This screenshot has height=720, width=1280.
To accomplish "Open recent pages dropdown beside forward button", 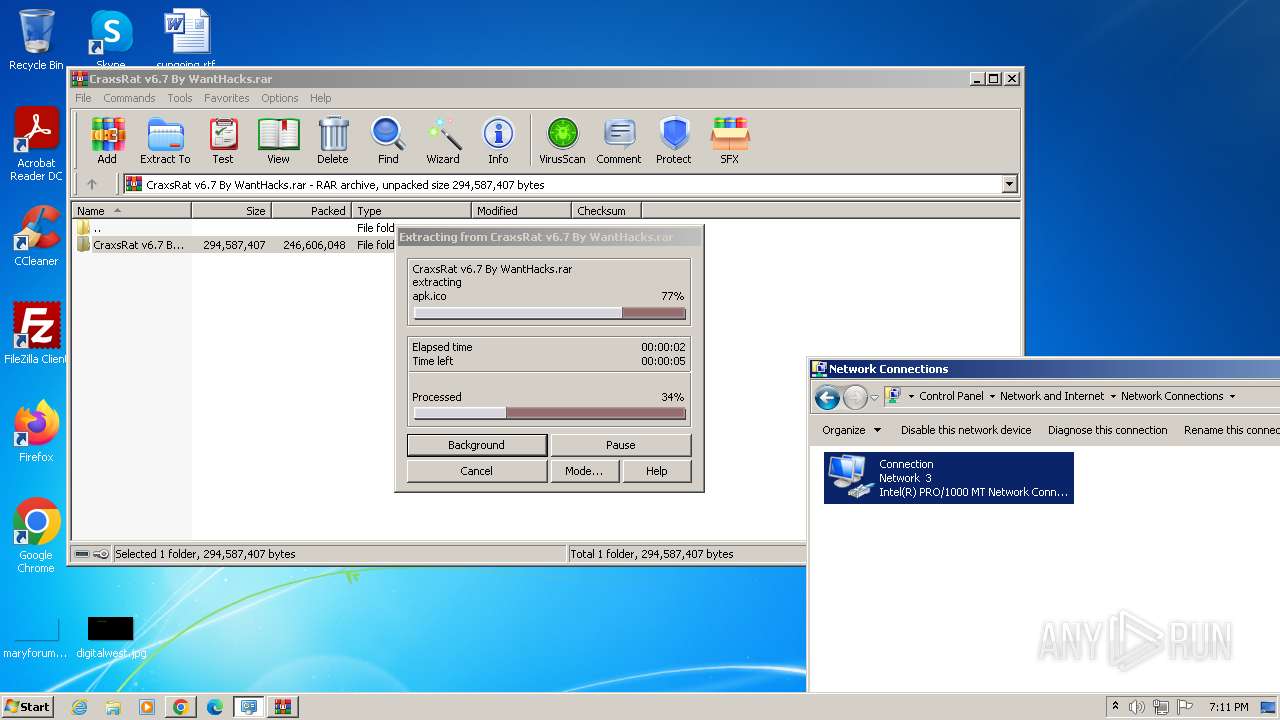I will pyautogui.click(x=874, y=397).
